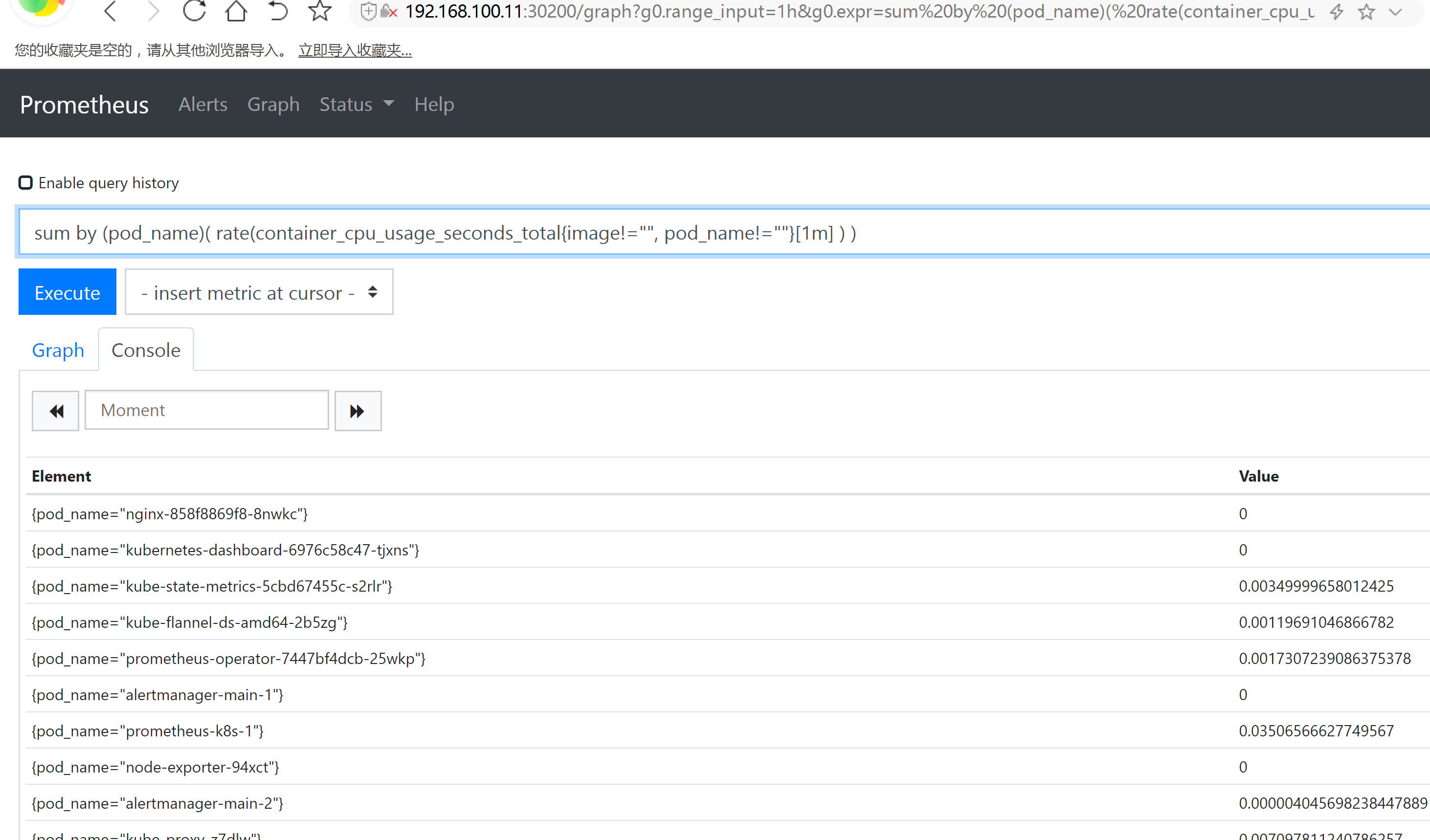Click the value 0 for nginx pod
The height and width of the screenshot is (840, 1430).
click(x=1243, y=514)
